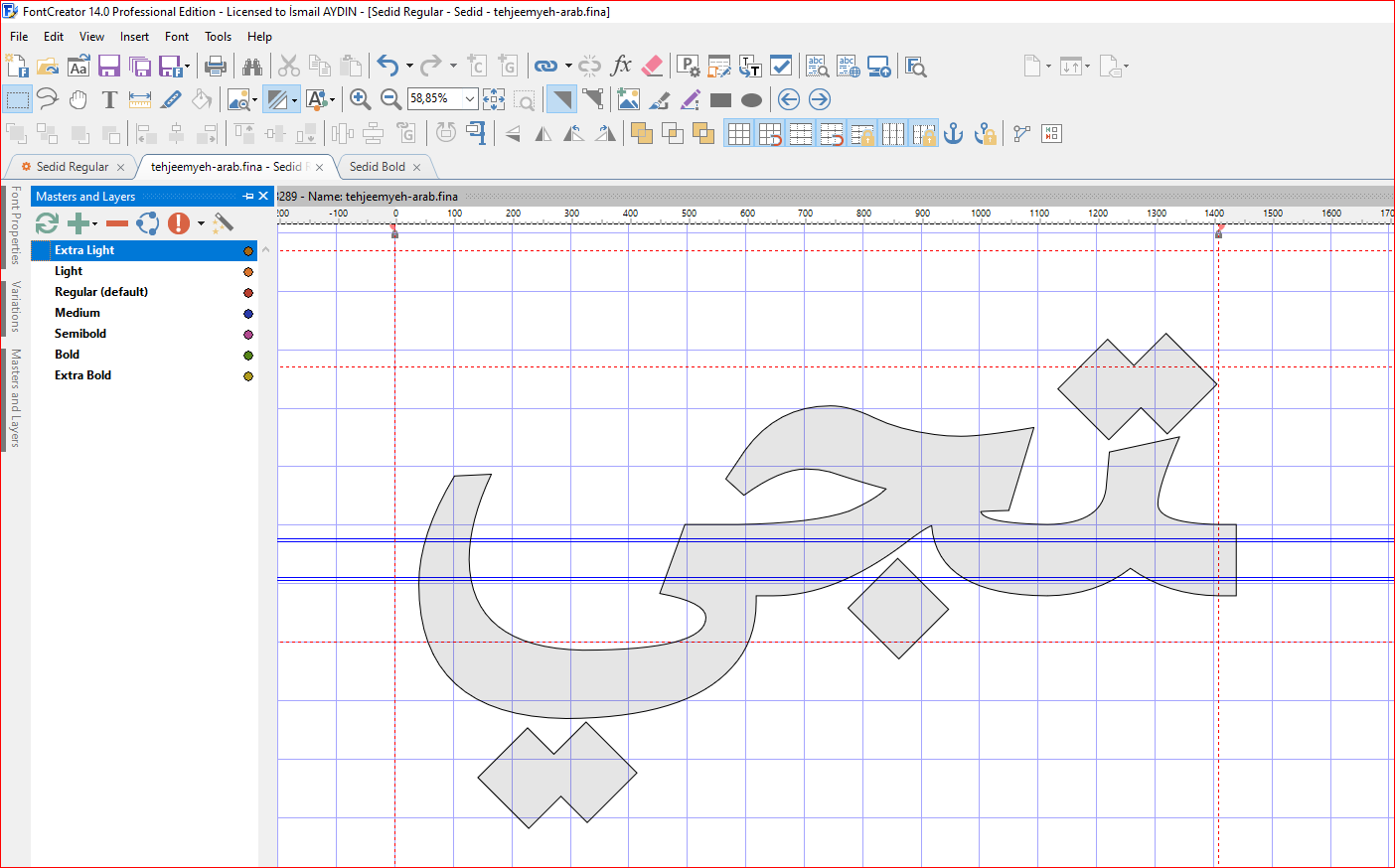Open the File menu
The width and height of the screenshot is (1395, 868).
click(19, 37)
